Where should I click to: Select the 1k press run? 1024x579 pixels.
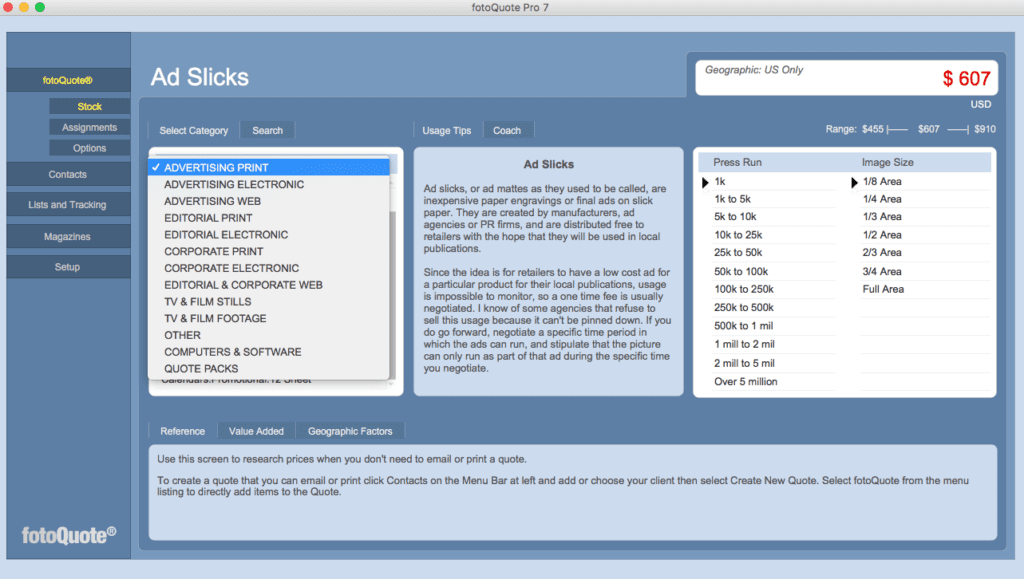click(720, 181)
